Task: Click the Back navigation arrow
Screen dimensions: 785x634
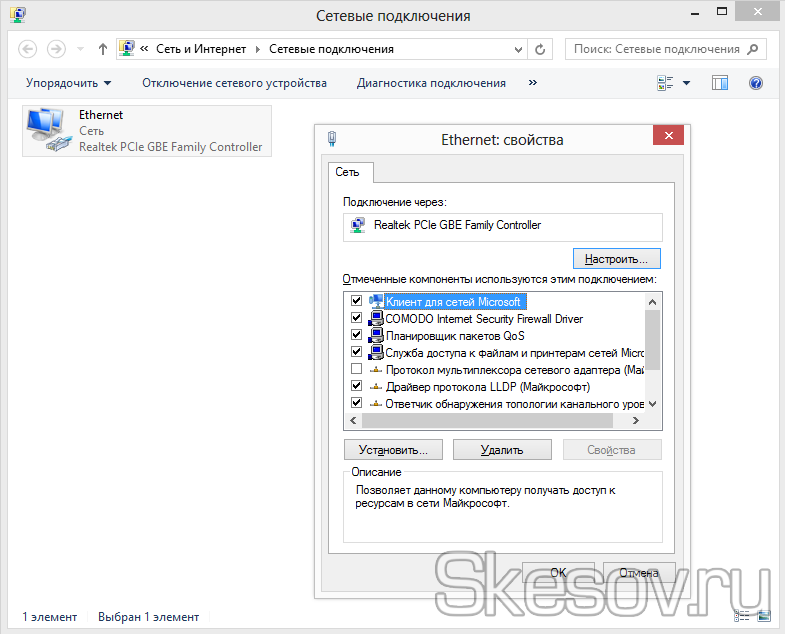Action: pyautogui.click(x=28, y=49)
